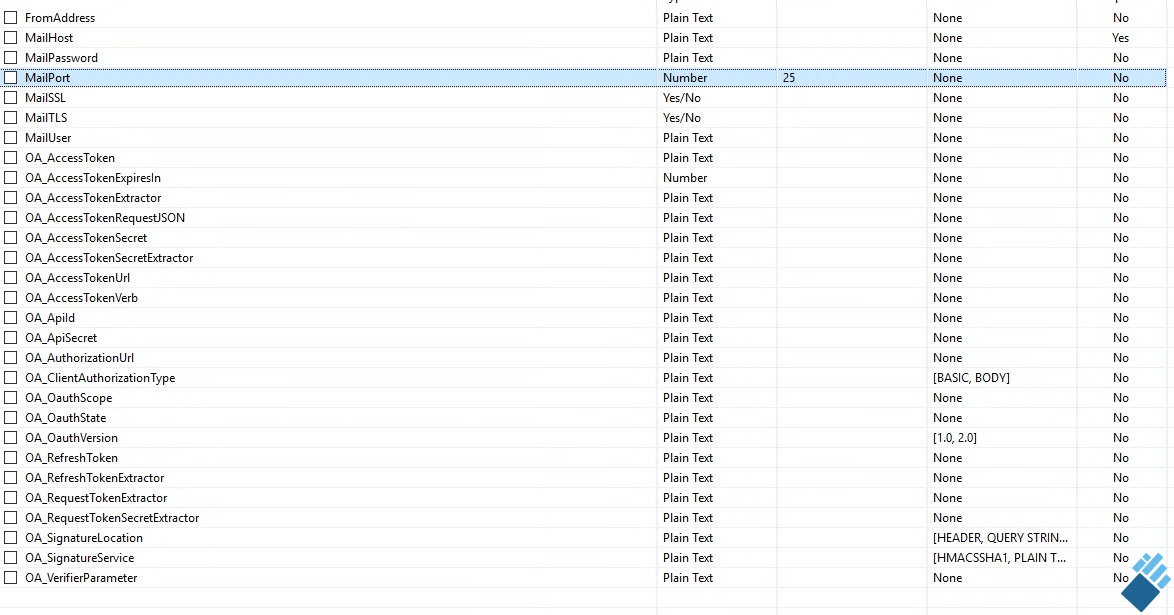Check the OA_SignatureLocation checkbox
Screen dimensions: 1174x615
tap(10, 538)
